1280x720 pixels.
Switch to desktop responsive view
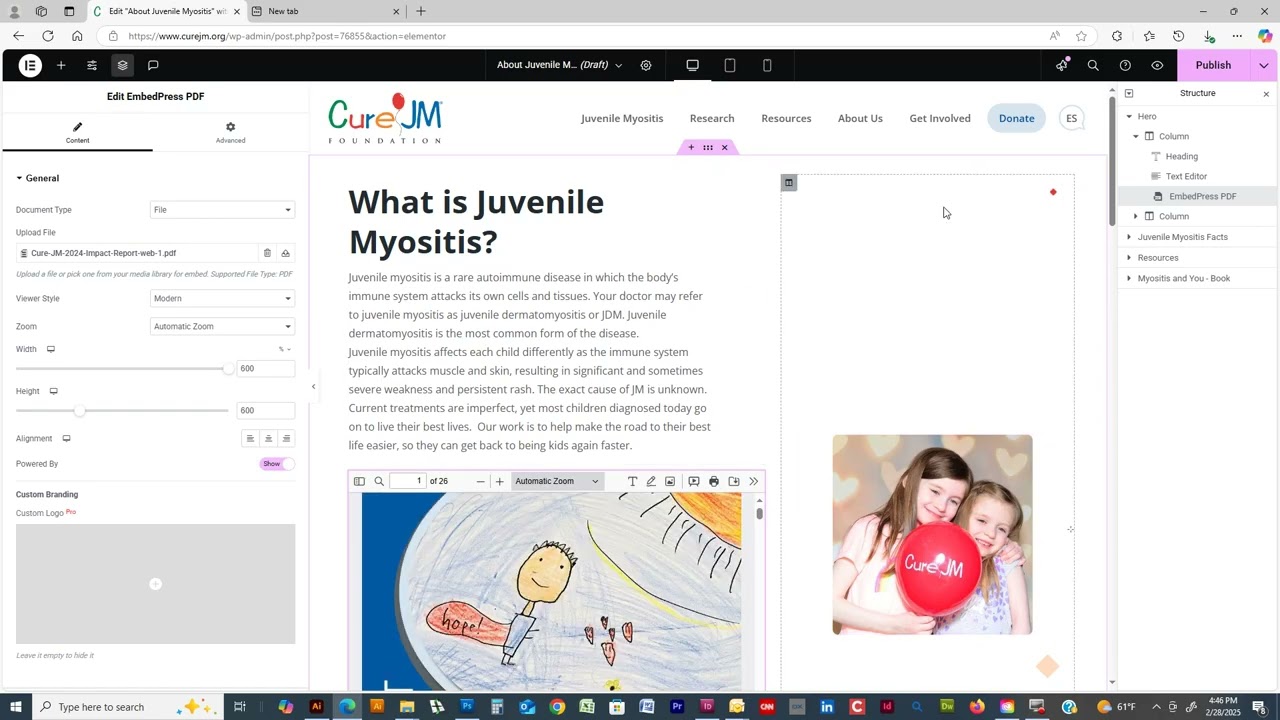[692, 65]
